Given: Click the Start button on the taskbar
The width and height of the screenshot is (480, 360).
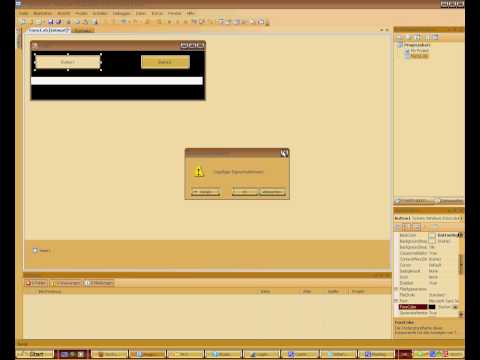Looking at the screenshot, I should pos(35,354).
